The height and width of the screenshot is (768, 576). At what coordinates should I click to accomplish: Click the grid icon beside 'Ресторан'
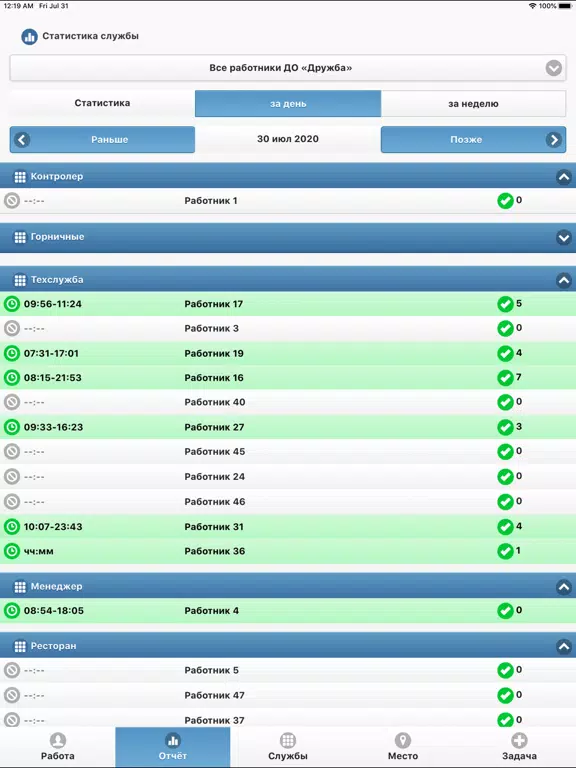20,647
